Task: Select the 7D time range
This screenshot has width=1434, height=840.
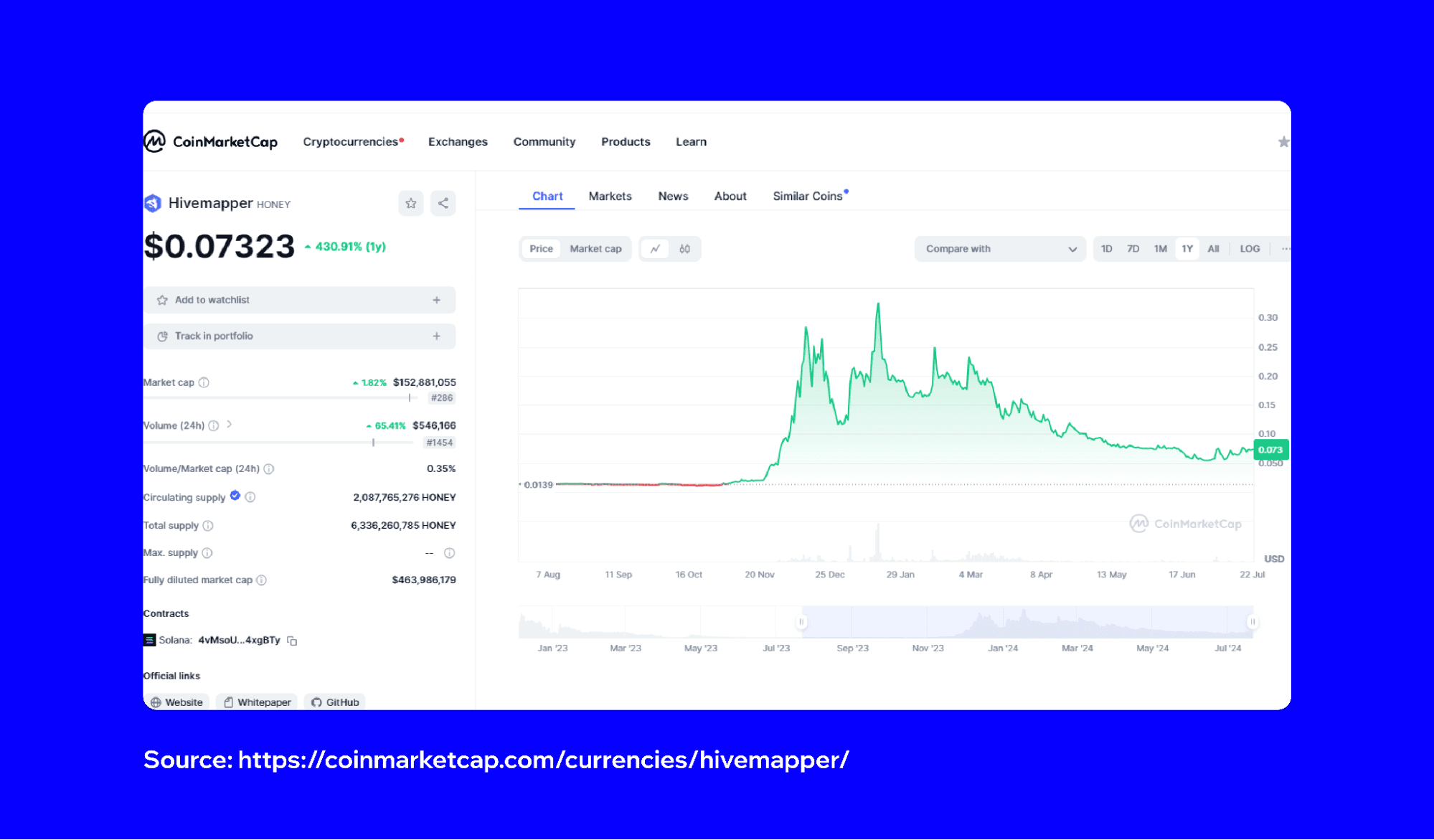Action: 1133,249
